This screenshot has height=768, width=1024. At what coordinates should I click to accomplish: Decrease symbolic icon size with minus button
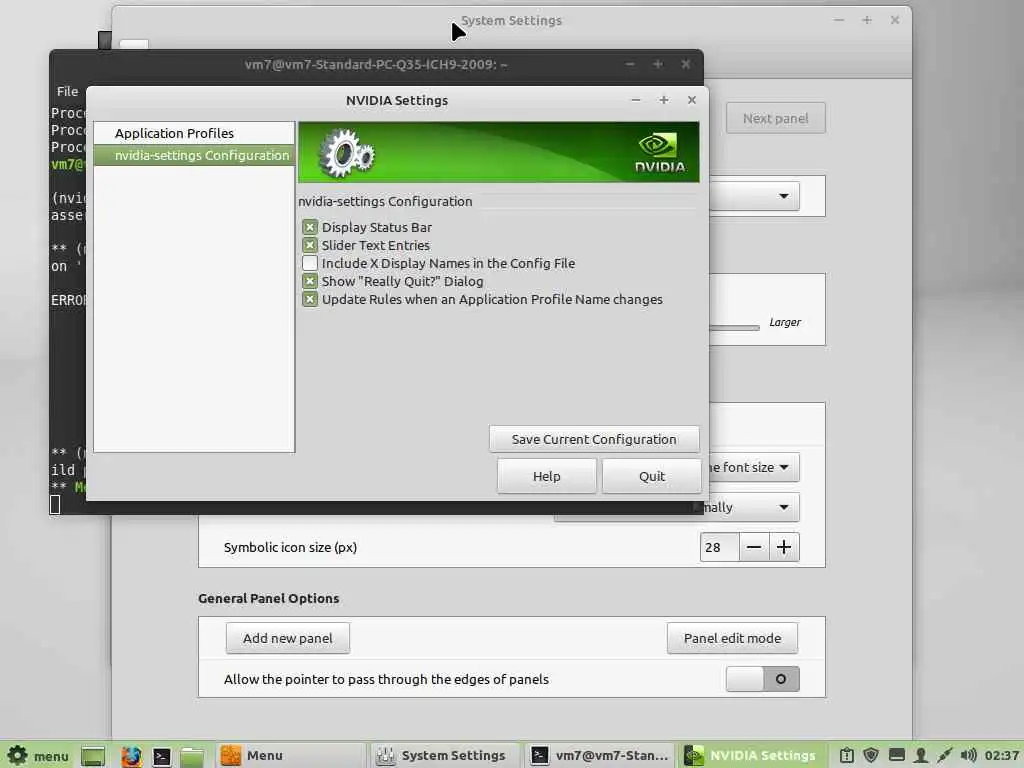point(754,547)
